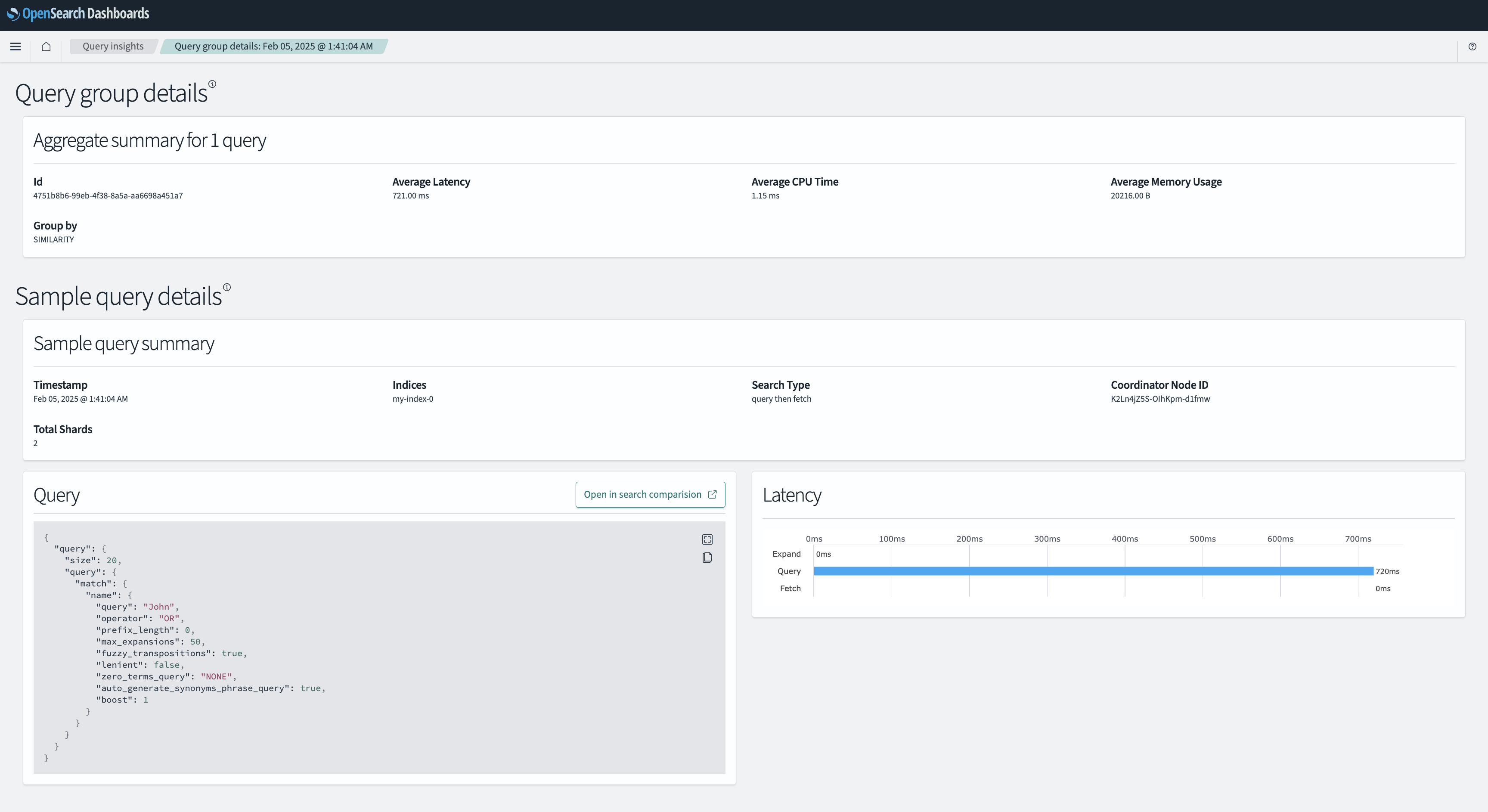Click the "Fetch" phase label in the latency chart
Screen dimensions: 1488x812
tap(790, 588)
